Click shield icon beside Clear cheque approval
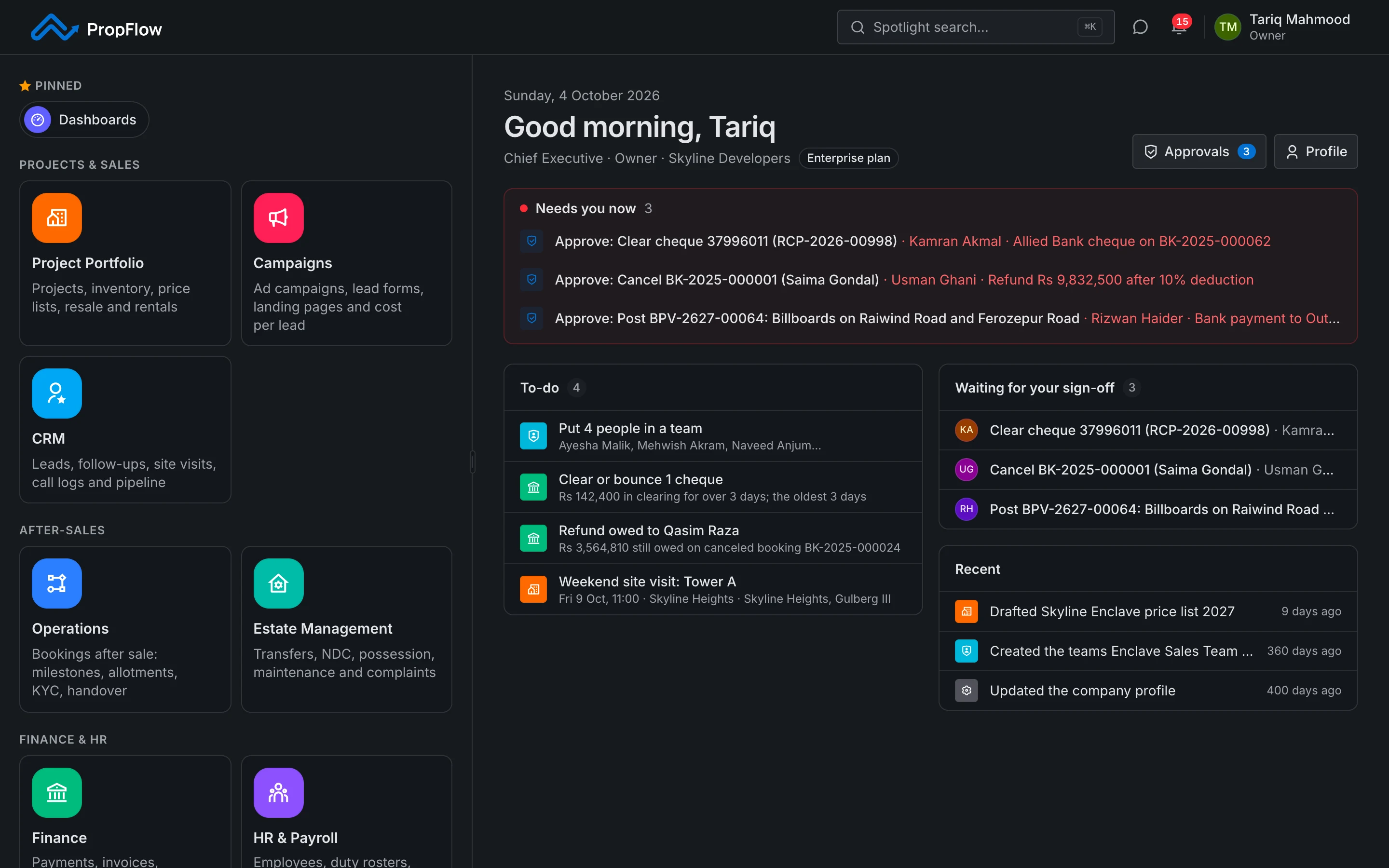1389x868 pixels. [531, 241]
